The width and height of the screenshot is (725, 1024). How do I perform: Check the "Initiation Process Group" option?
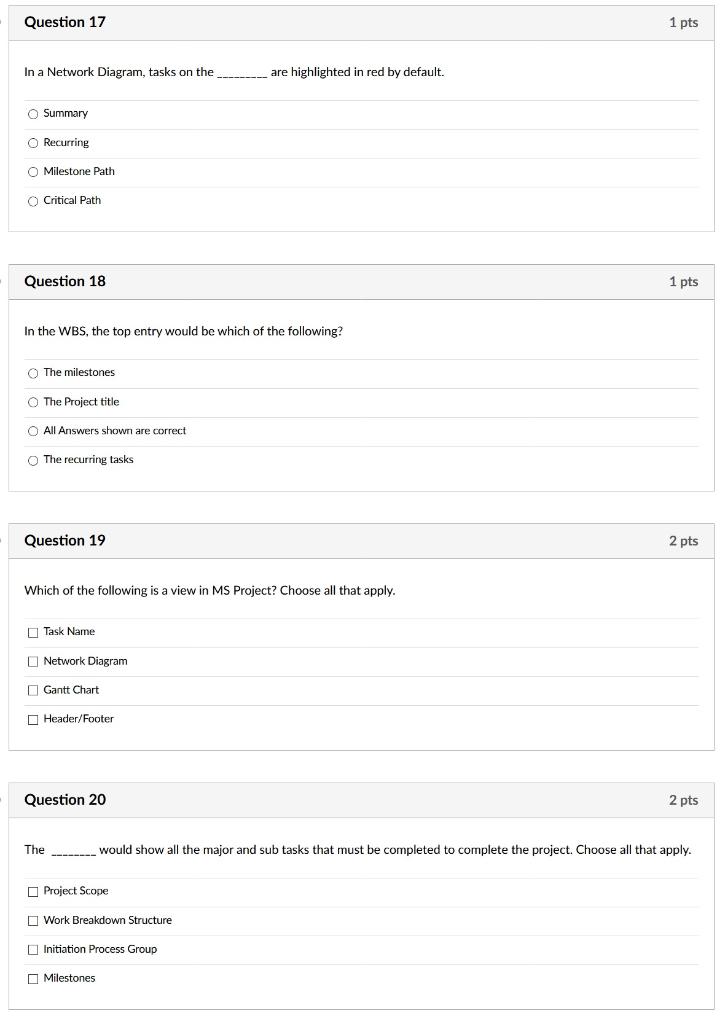click(x=33, y=948)
